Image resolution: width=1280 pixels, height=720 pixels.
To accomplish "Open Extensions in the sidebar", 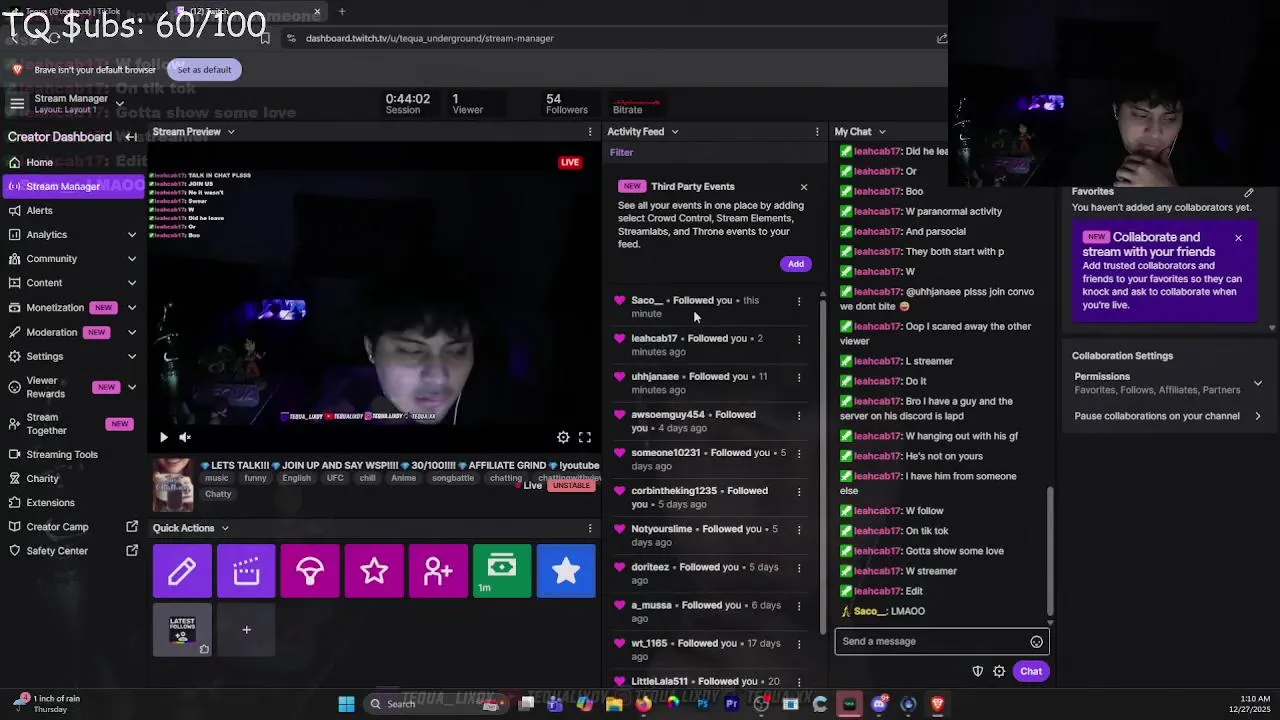I will [51, 503].
